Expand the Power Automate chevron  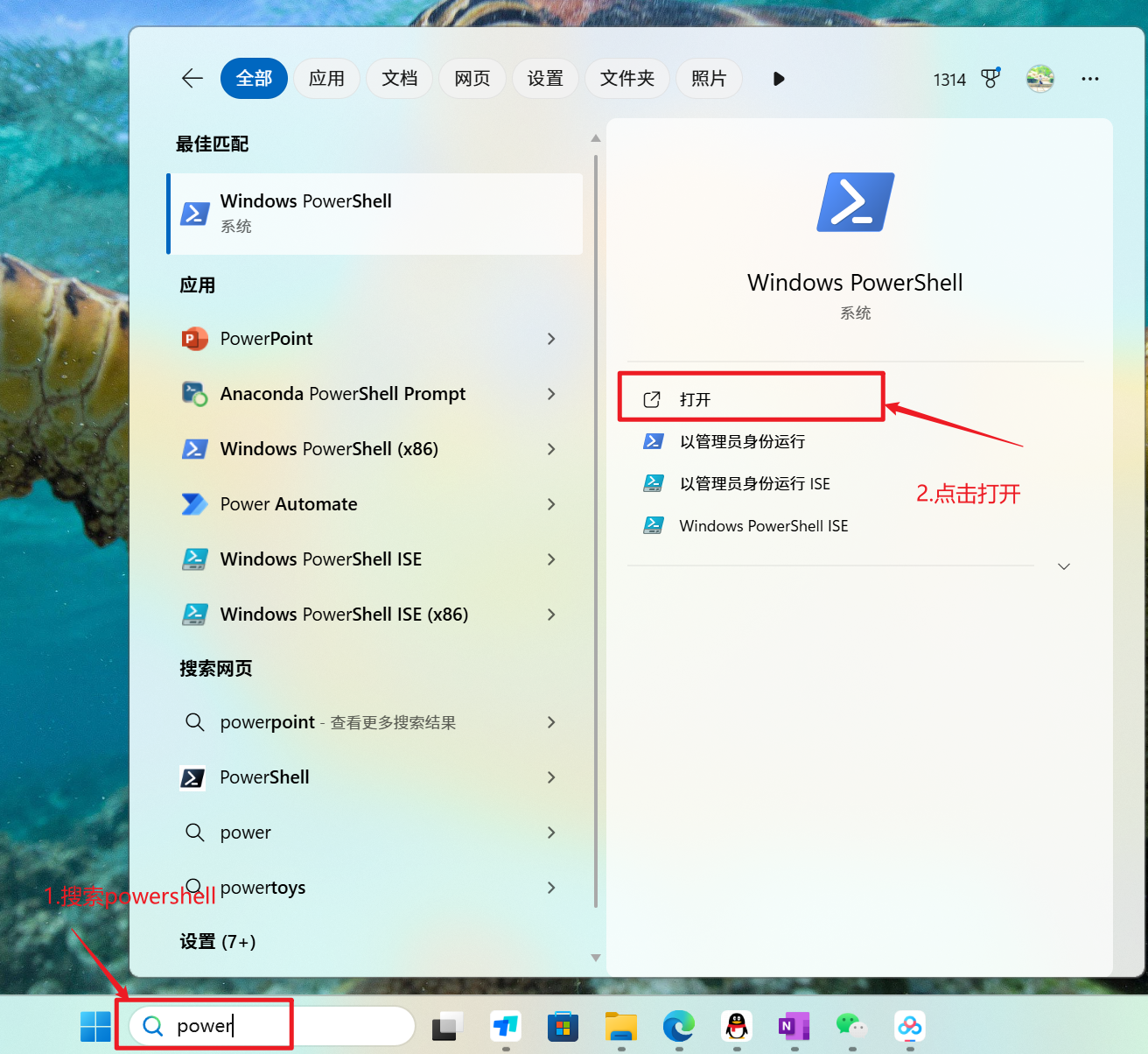(x=551, y=504)
